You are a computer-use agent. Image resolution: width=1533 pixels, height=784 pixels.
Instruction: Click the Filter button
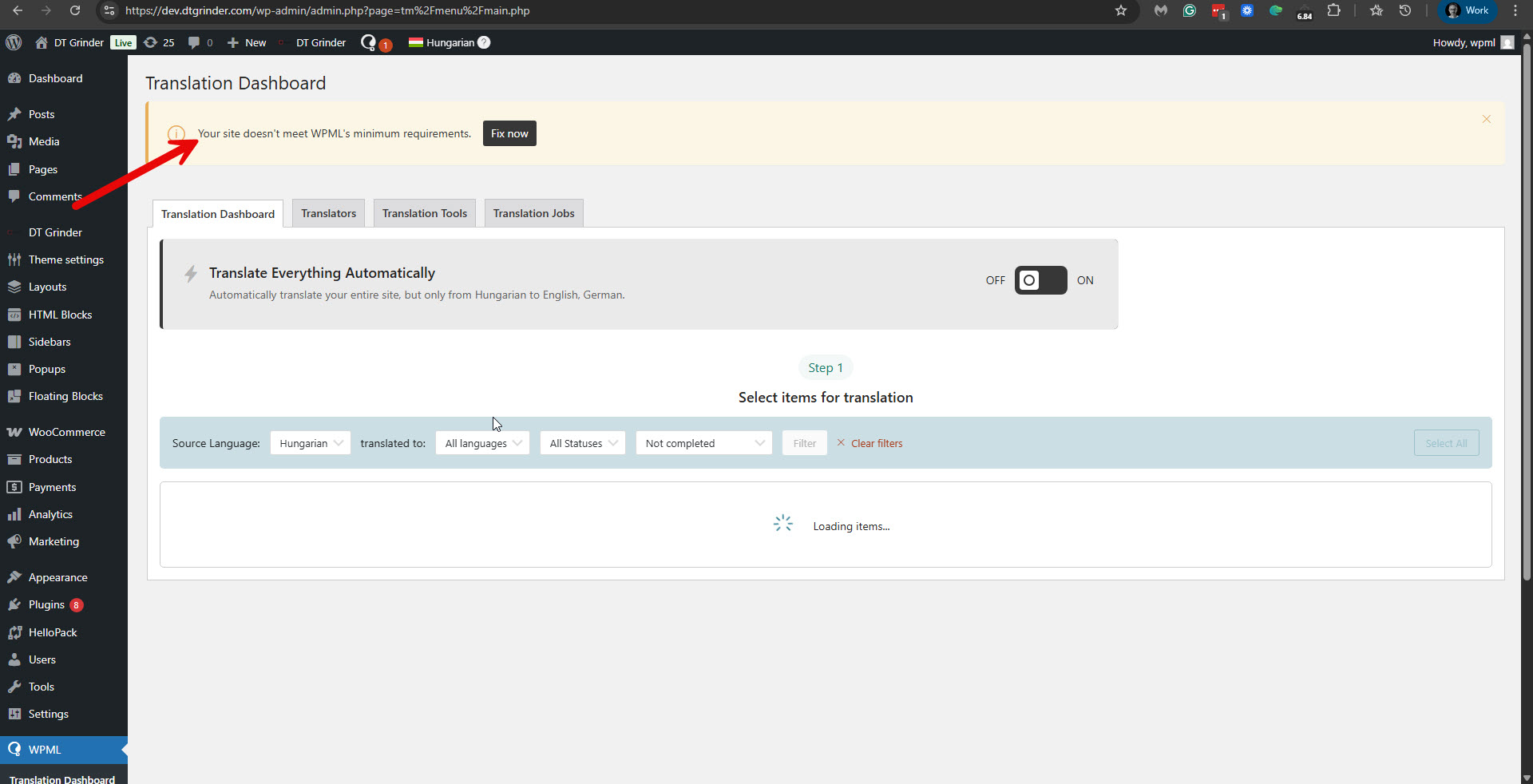coord(805,443)
